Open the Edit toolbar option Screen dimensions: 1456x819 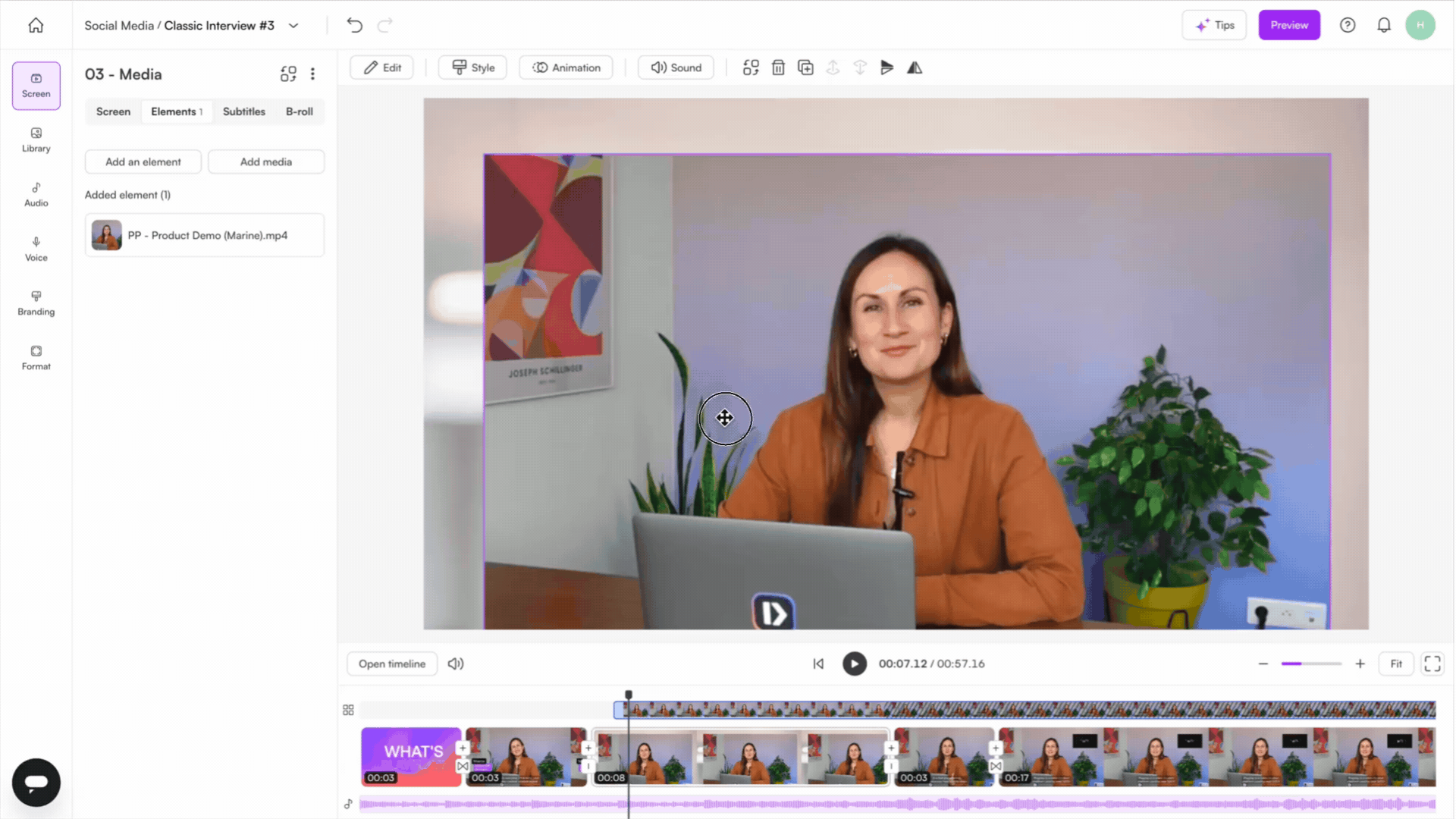coord(382,67)
